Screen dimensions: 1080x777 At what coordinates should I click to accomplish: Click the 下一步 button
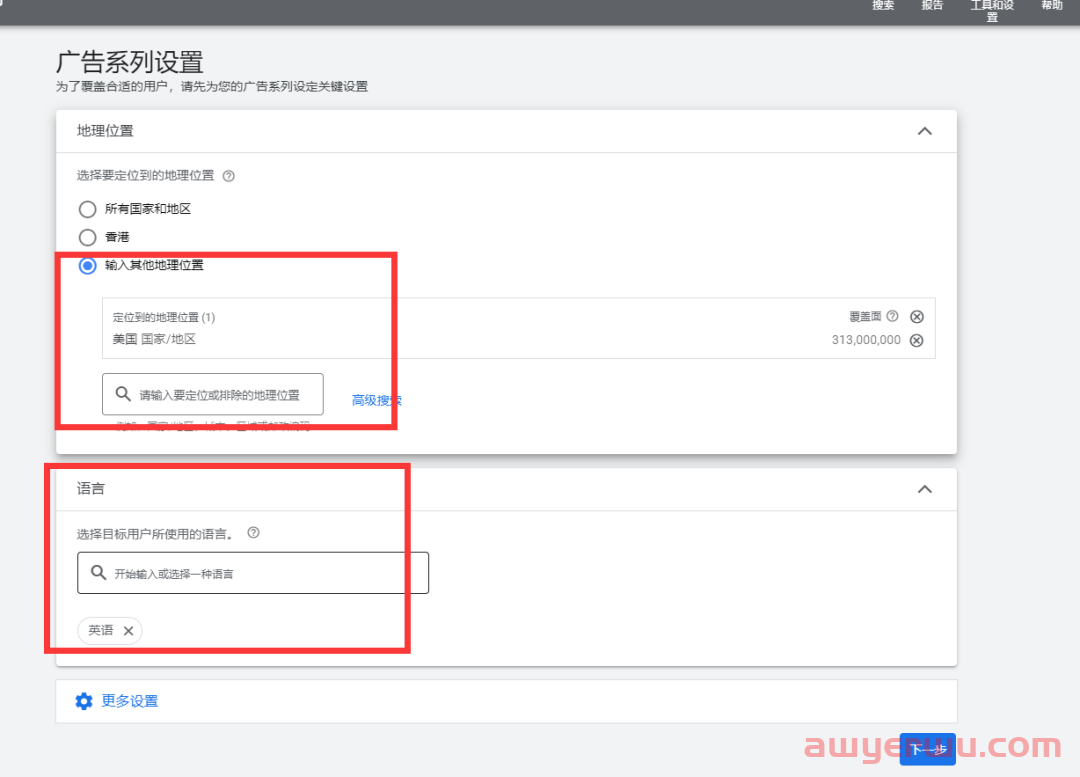point(927,749)
